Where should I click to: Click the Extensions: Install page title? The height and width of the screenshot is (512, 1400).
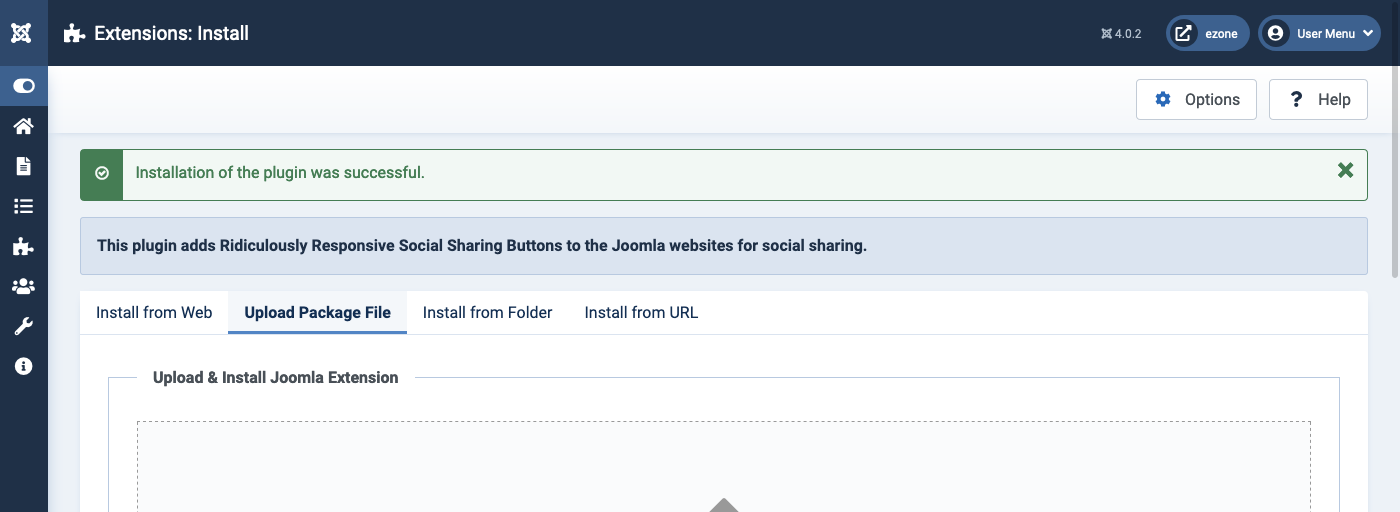coord(172,33)
